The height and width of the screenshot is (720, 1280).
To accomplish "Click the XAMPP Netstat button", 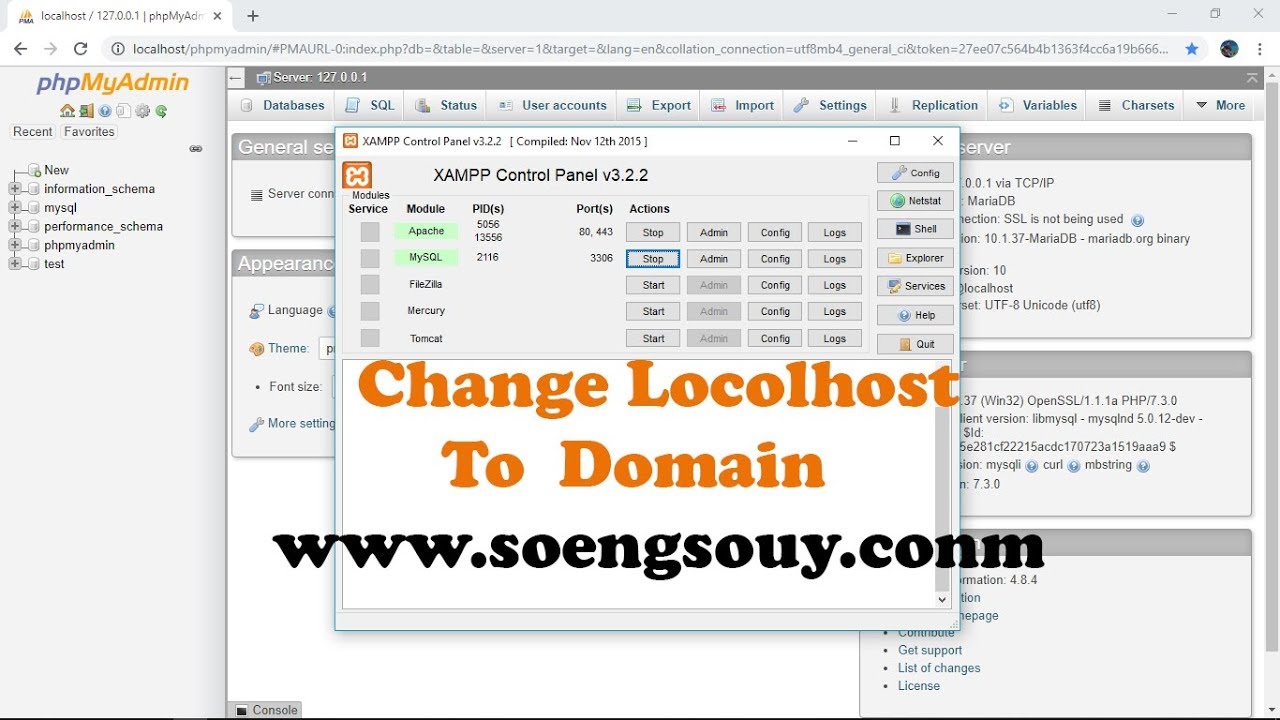I will tap(915, 200).
